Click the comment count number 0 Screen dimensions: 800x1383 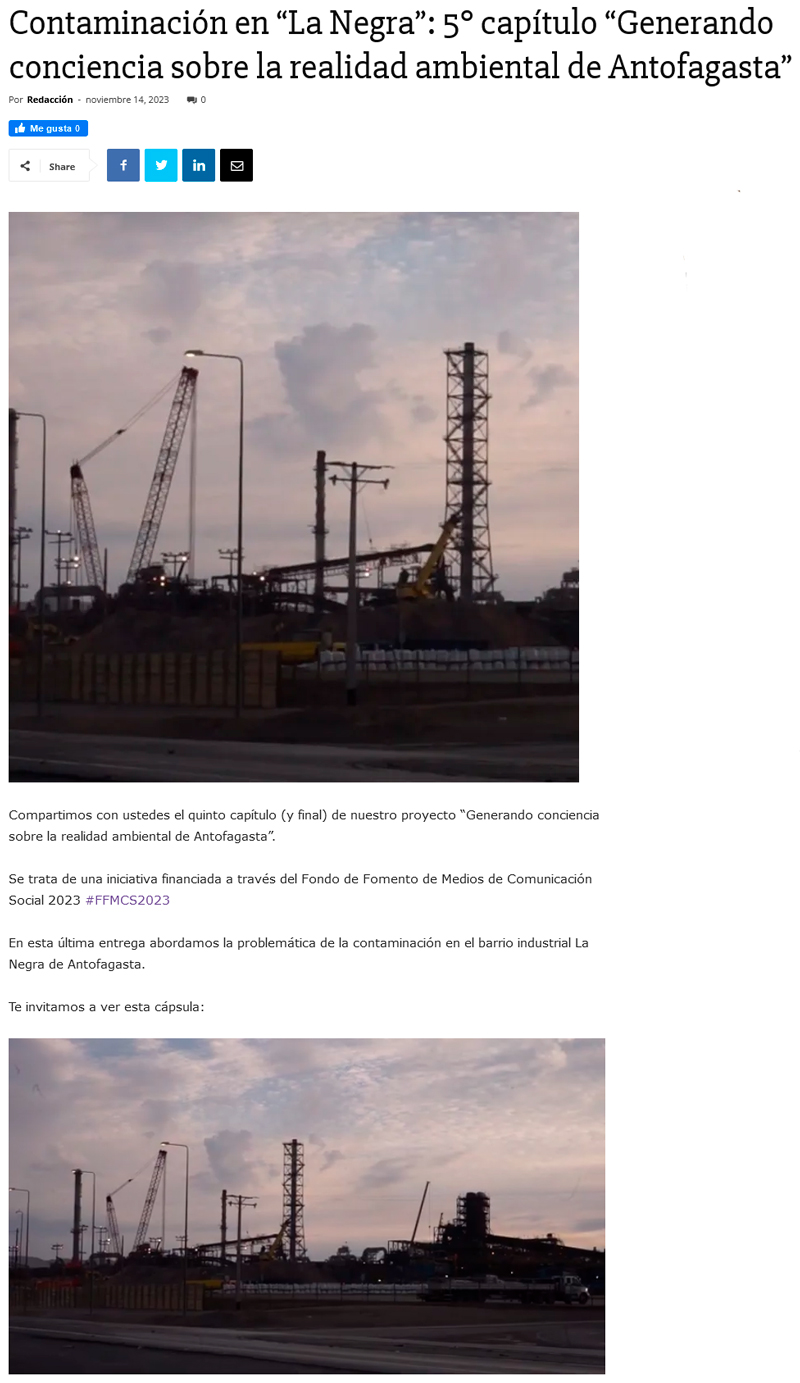(x=203, y=100)
